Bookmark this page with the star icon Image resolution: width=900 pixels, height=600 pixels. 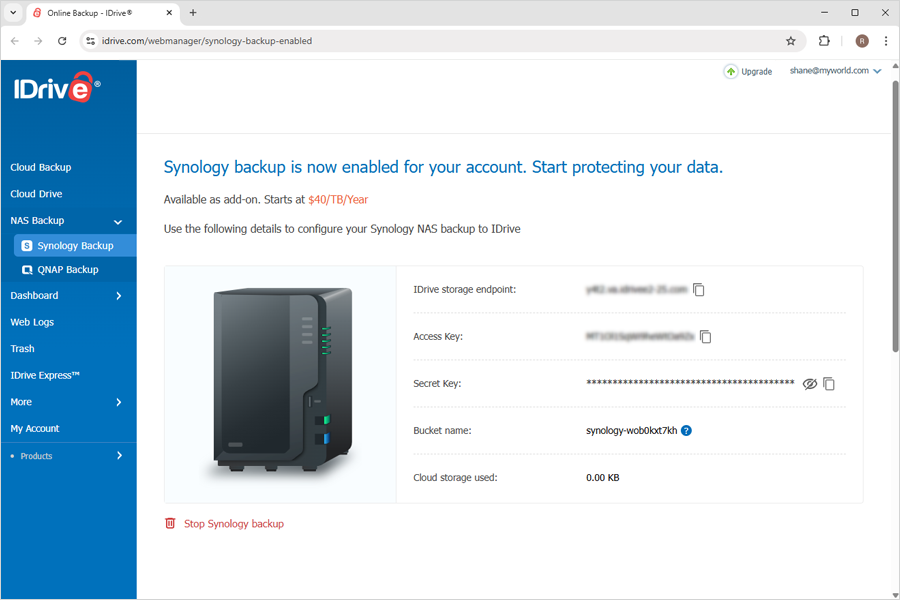point(791,41)
